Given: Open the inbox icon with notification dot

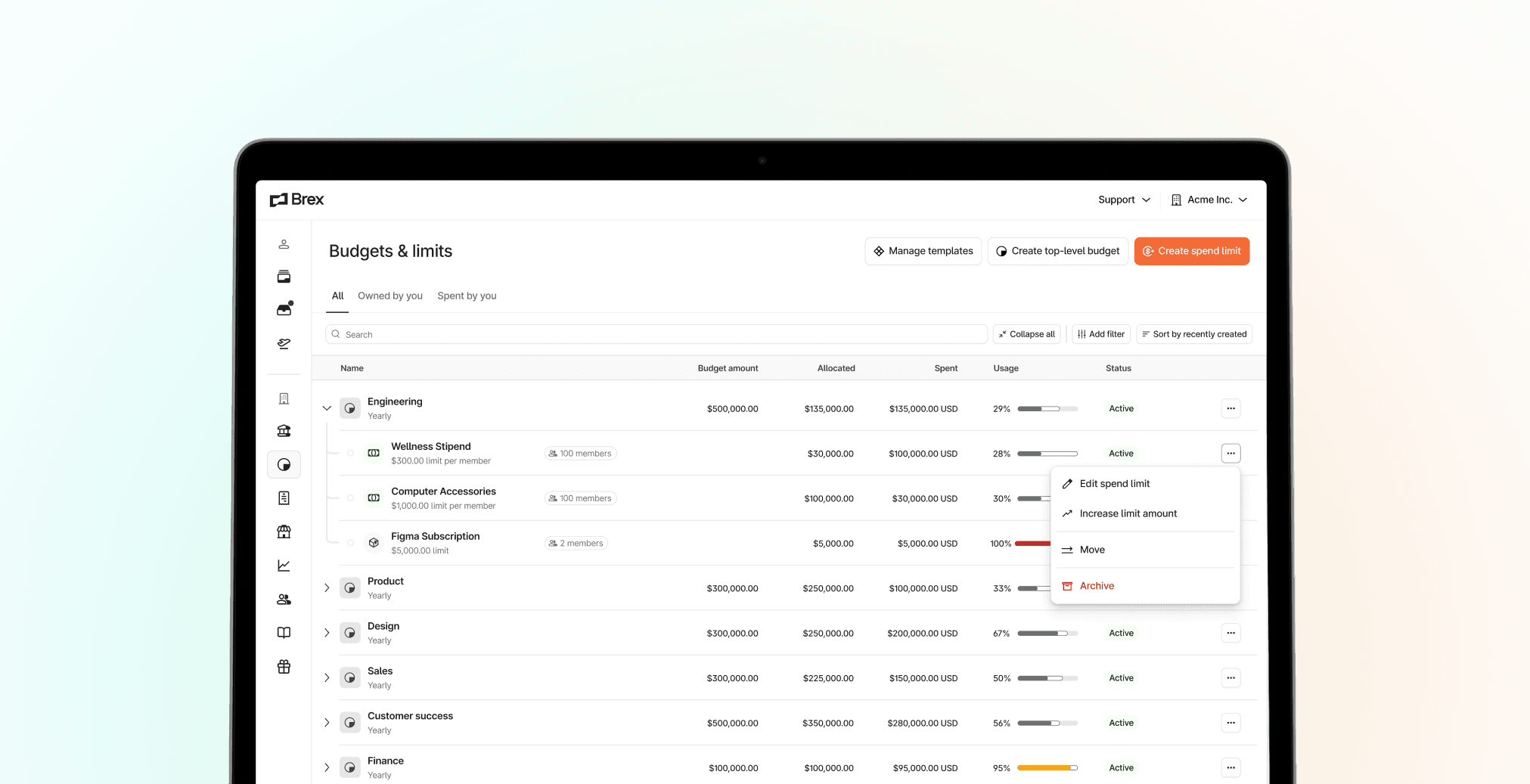Looking at the screenshot, I should pyautogui.click(x=284, y=309).
